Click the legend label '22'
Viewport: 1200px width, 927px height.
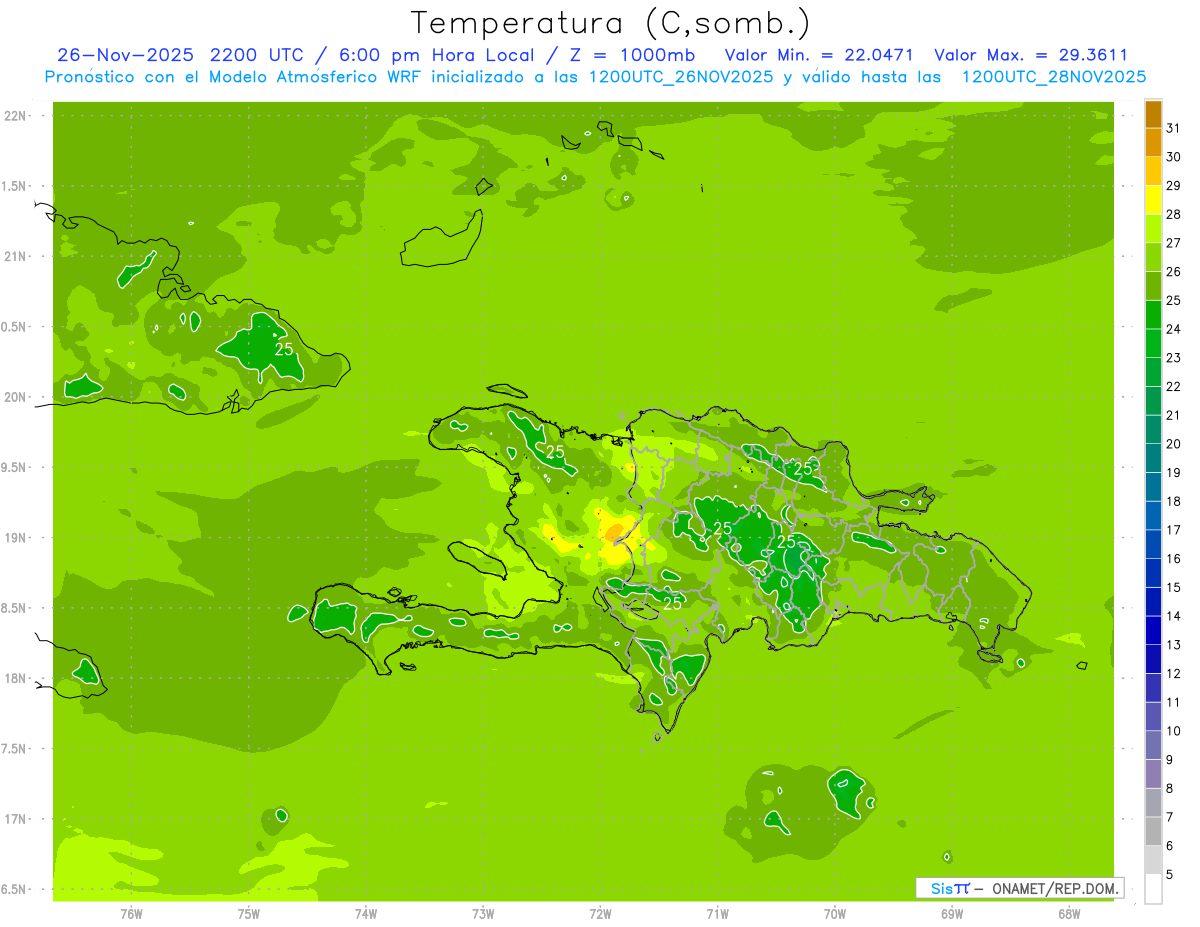pos(1174,387)
